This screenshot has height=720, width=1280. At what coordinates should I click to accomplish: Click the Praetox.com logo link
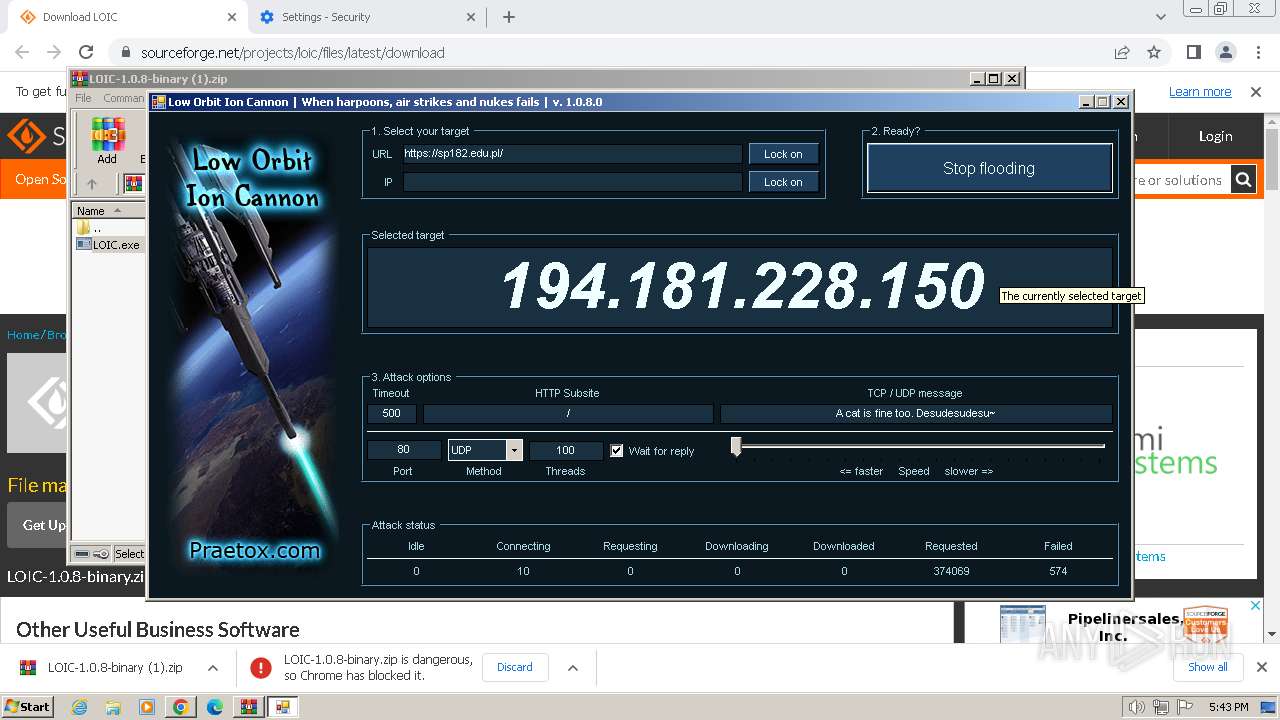point(254,550)
